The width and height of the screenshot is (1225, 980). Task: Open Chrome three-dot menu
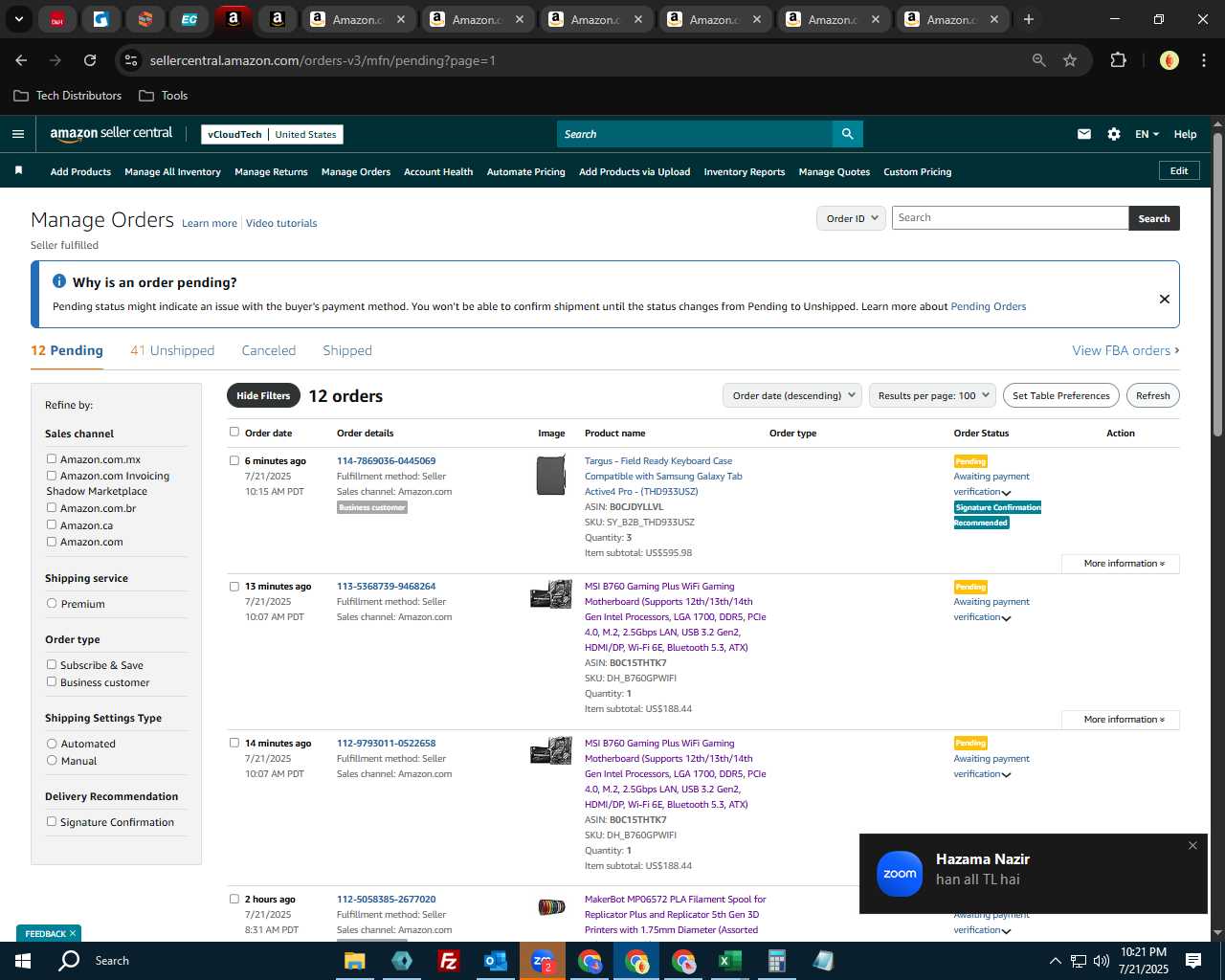click(x=1202, y=60)
